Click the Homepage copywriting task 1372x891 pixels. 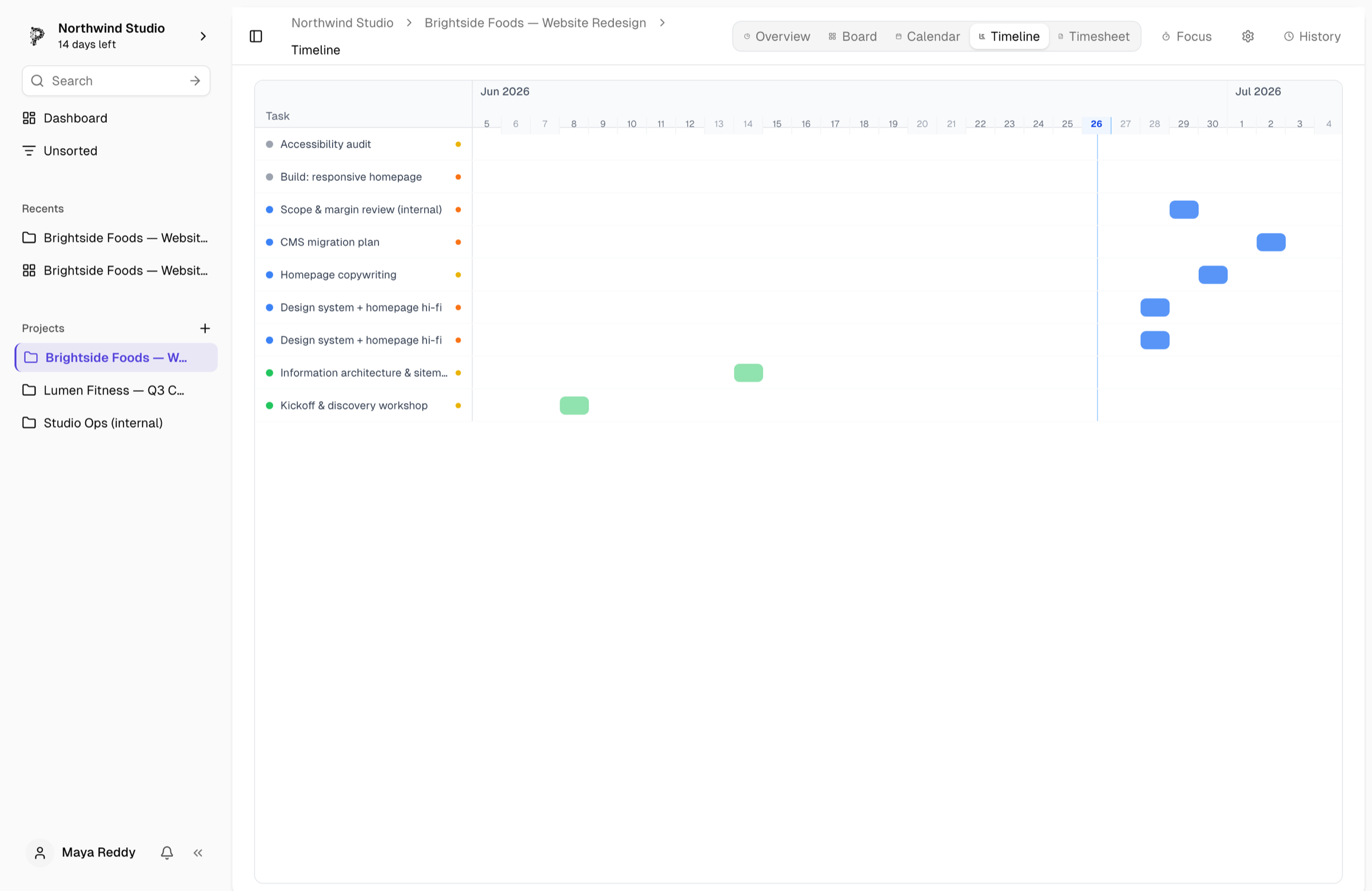tap(363, 275)
